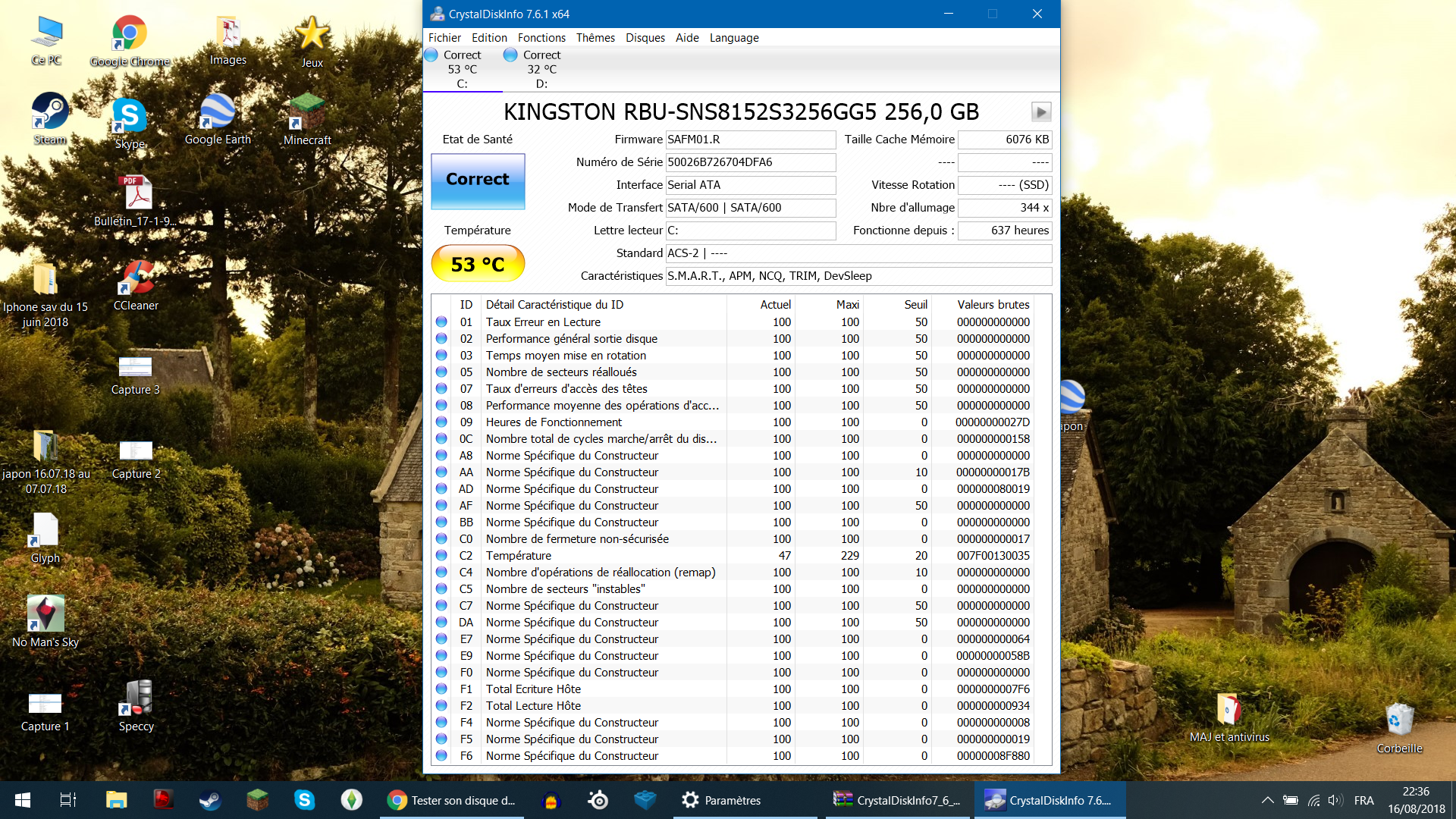Open the Disques menu

645,38
